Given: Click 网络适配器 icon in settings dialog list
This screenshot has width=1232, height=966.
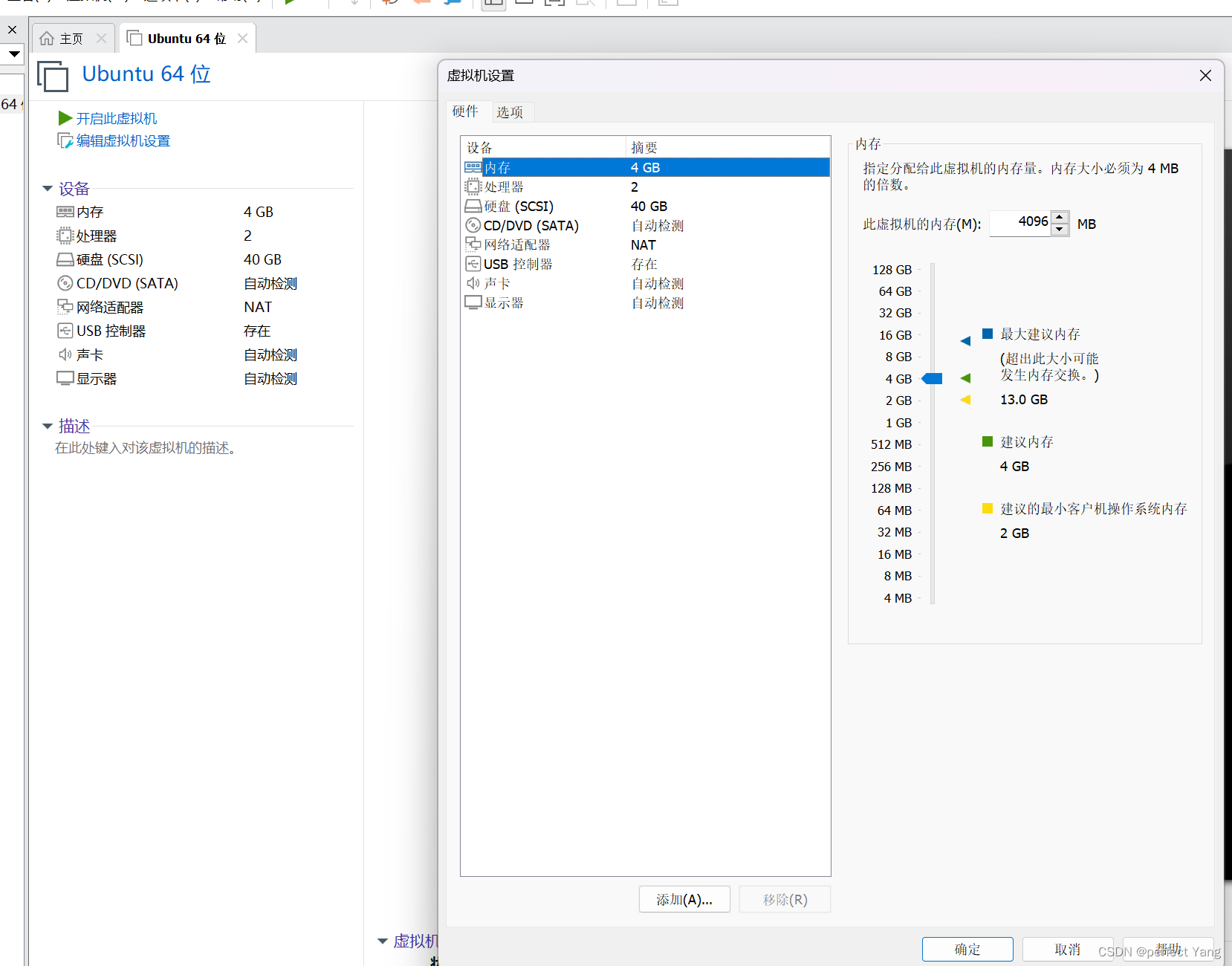Looking at the screenshot, I should click(473, 244).
